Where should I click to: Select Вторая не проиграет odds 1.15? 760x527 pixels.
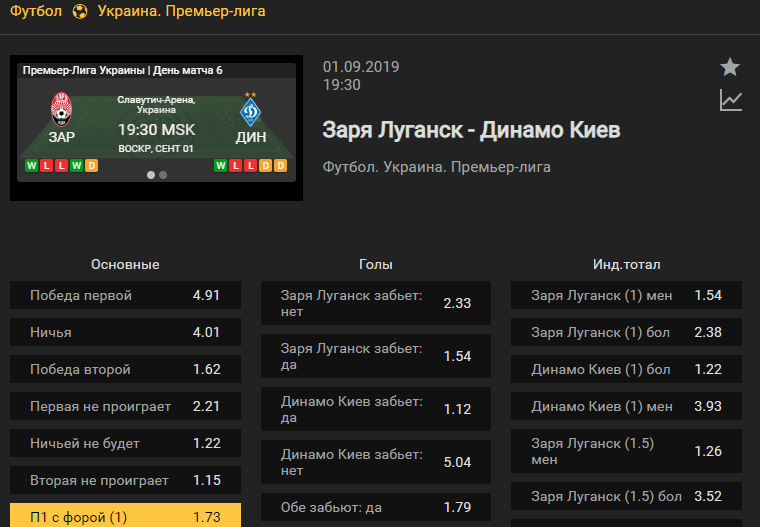125,480
